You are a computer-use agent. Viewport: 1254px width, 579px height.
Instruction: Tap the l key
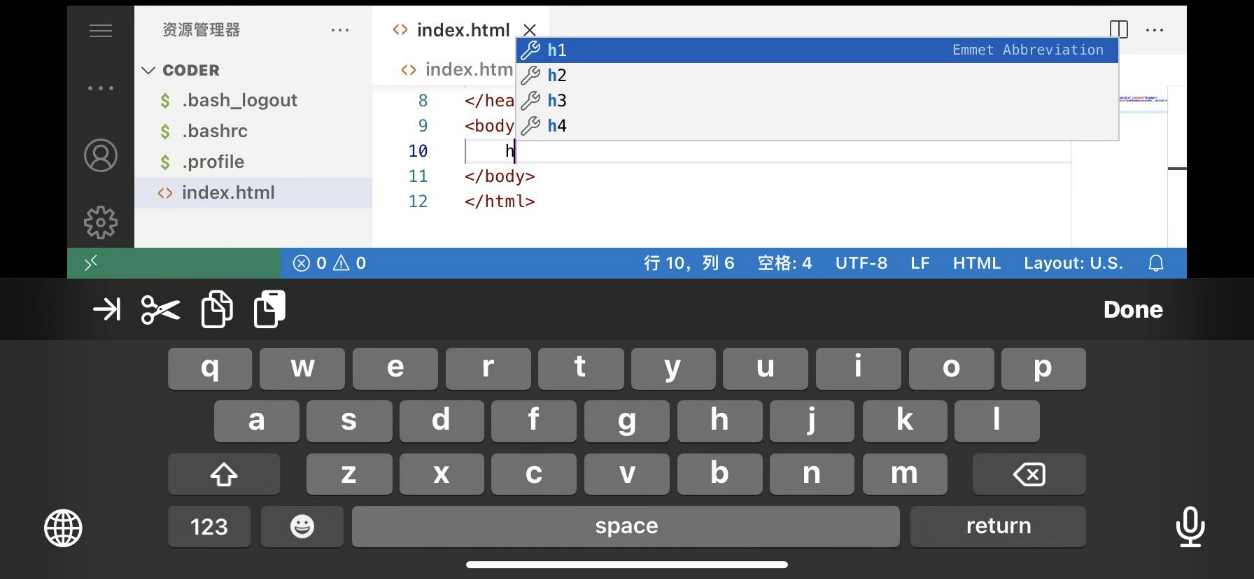click(997, 421)
